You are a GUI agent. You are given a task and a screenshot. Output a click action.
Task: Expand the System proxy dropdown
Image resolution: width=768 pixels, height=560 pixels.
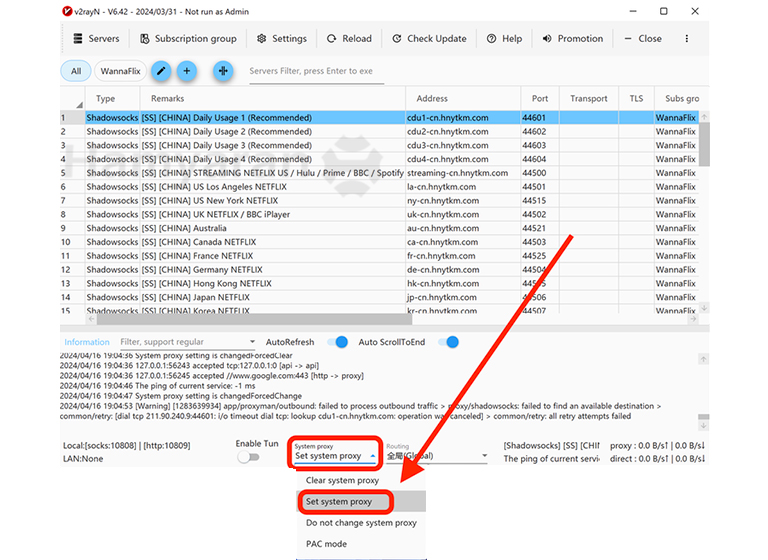pos(335,456)
